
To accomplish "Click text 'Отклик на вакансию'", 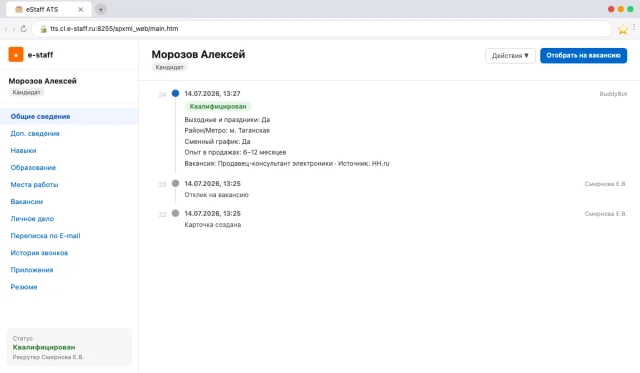I will pyautogui.click(x=216, y=195).
